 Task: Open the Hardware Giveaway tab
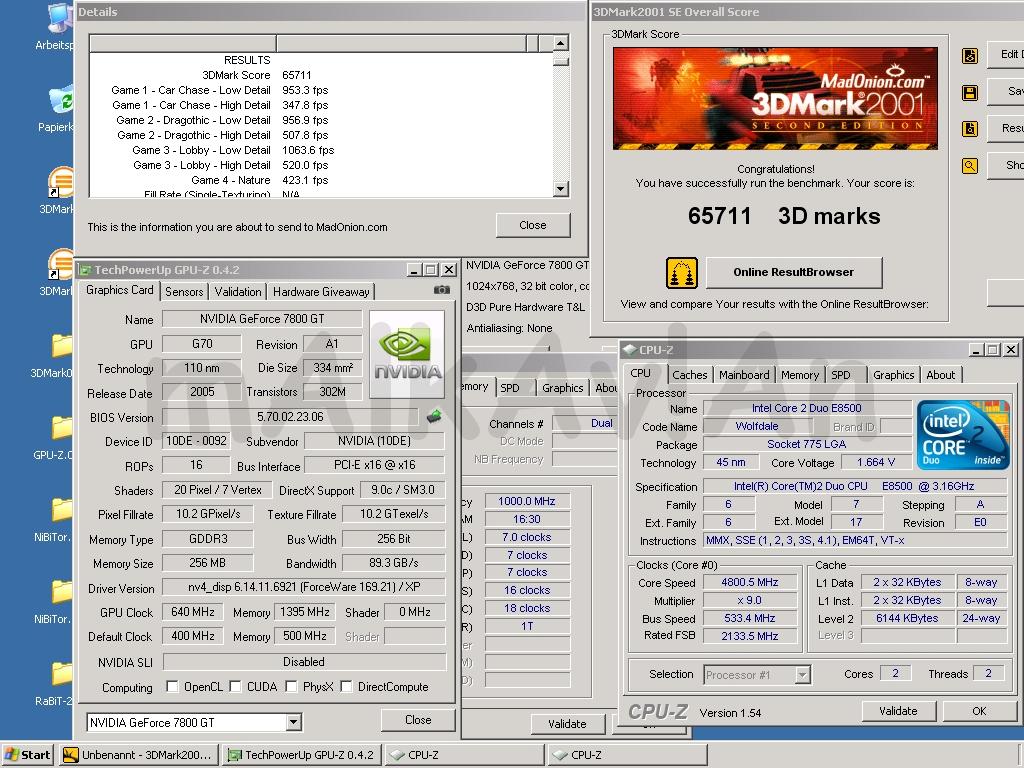tap(321, 292)
